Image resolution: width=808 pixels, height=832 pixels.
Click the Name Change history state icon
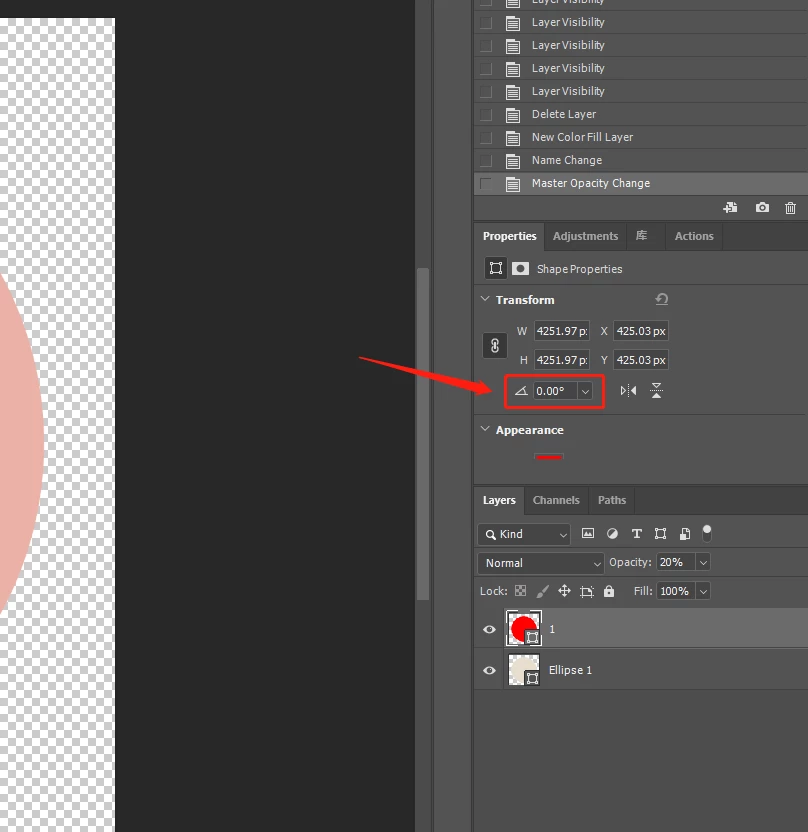(512, 161)
